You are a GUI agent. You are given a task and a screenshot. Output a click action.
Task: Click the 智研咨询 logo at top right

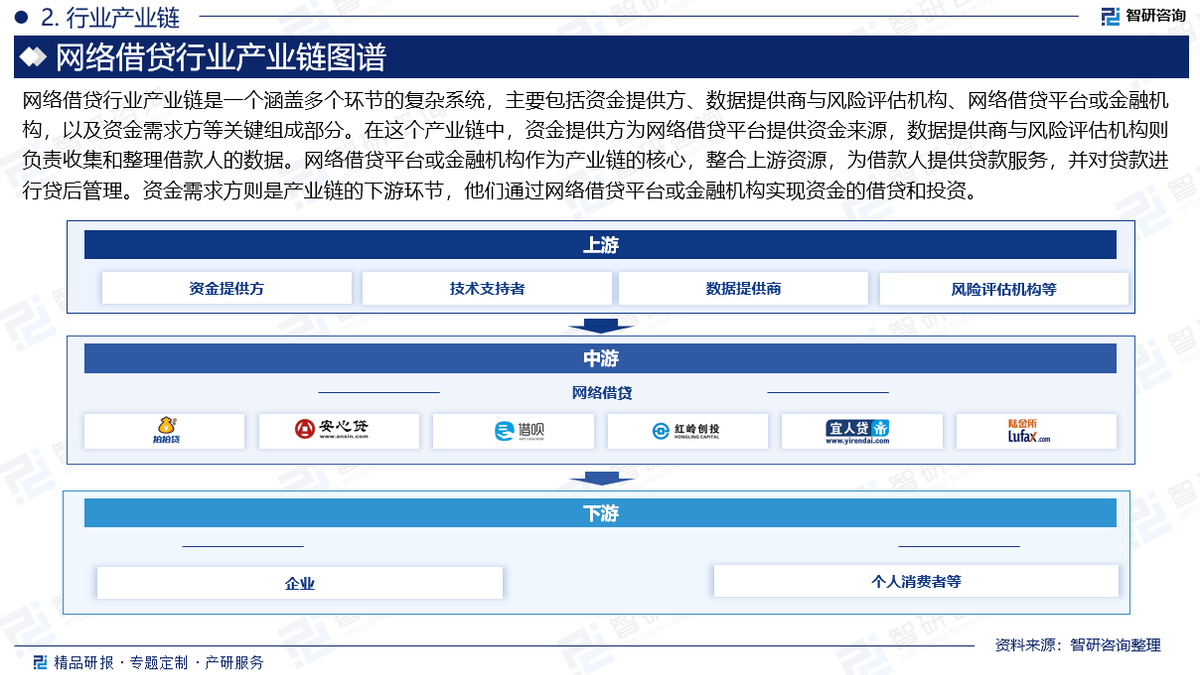tap(1143, 15)
